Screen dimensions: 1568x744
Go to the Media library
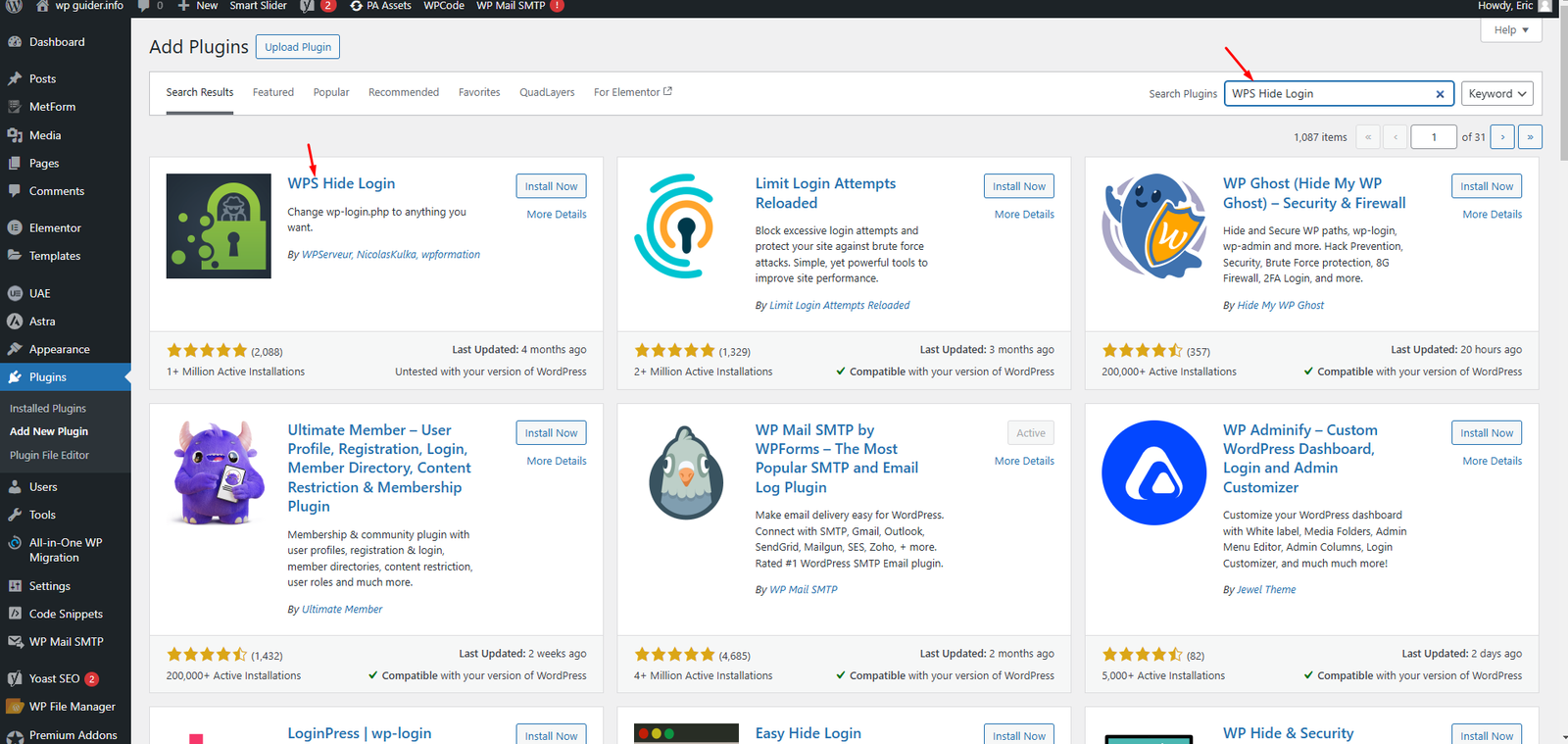coord(45,135)
